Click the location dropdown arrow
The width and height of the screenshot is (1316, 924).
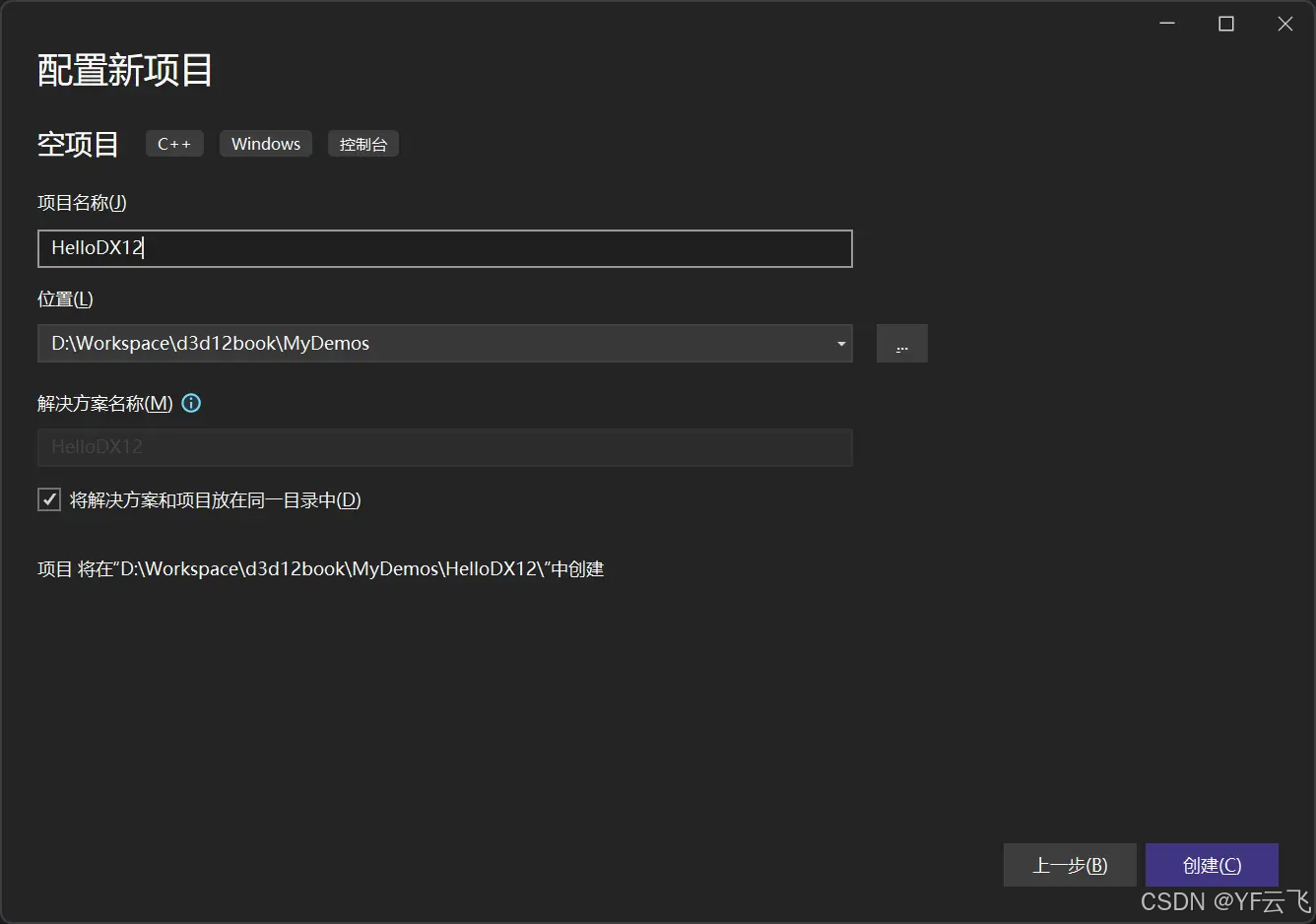pyautogui.click(x=840, y=343)
